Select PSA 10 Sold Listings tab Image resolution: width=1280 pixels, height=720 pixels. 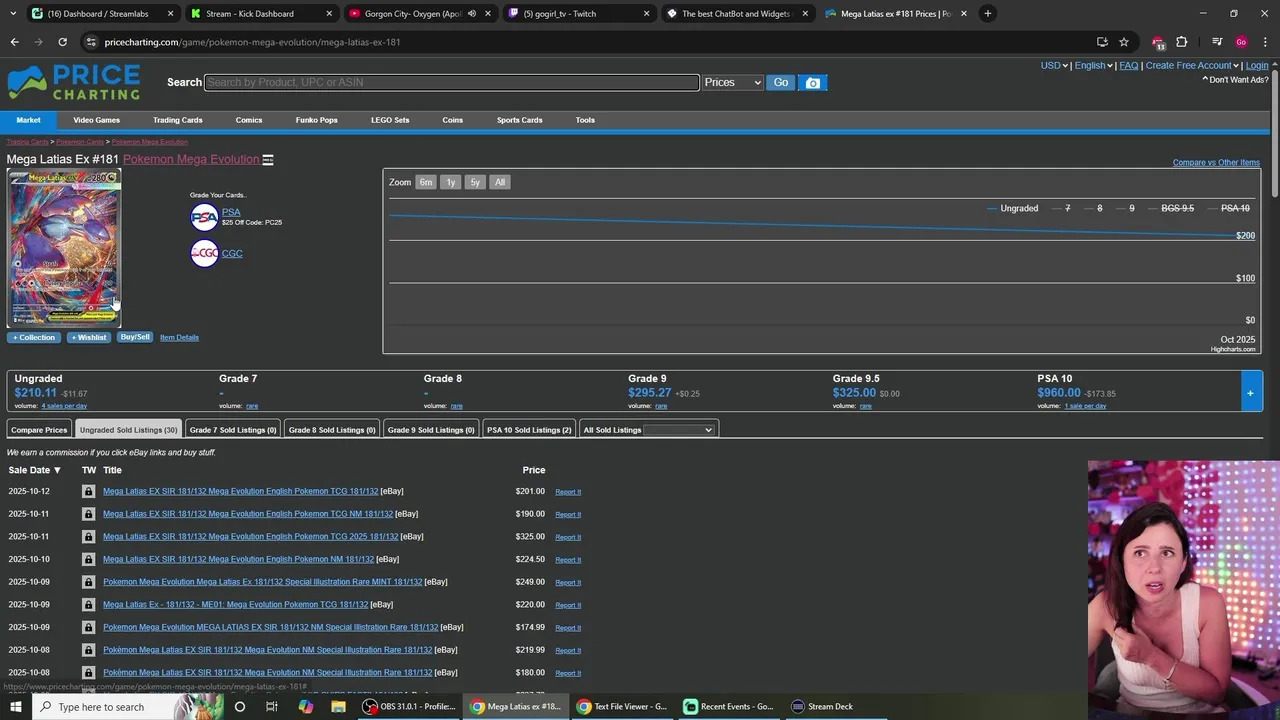529,430
